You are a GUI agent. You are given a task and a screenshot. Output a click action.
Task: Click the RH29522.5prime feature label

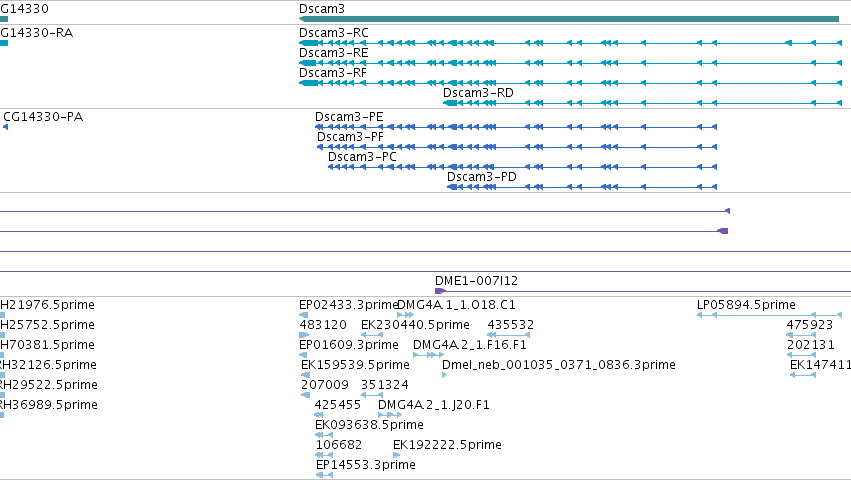[x=49, y=385]
